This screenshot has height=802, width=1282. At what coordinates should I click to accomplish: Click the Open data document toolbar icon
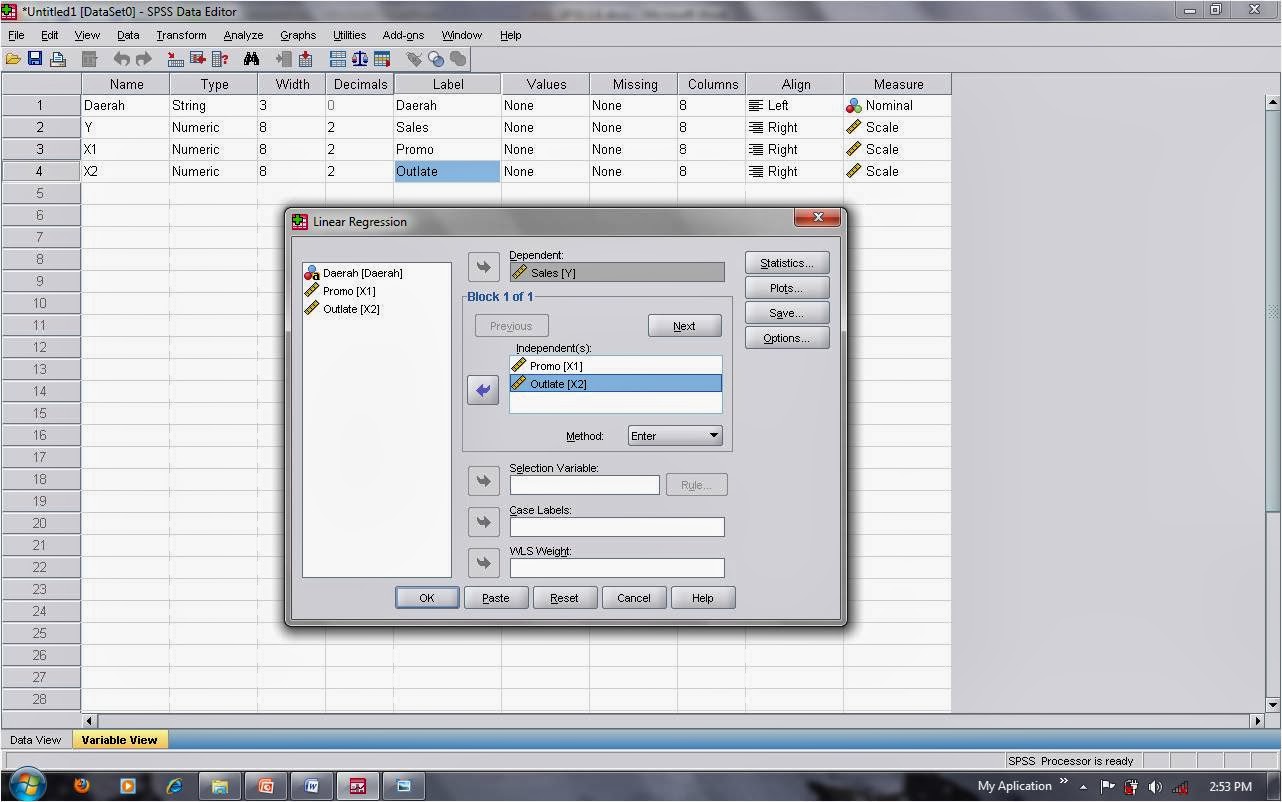click(14, 60)
